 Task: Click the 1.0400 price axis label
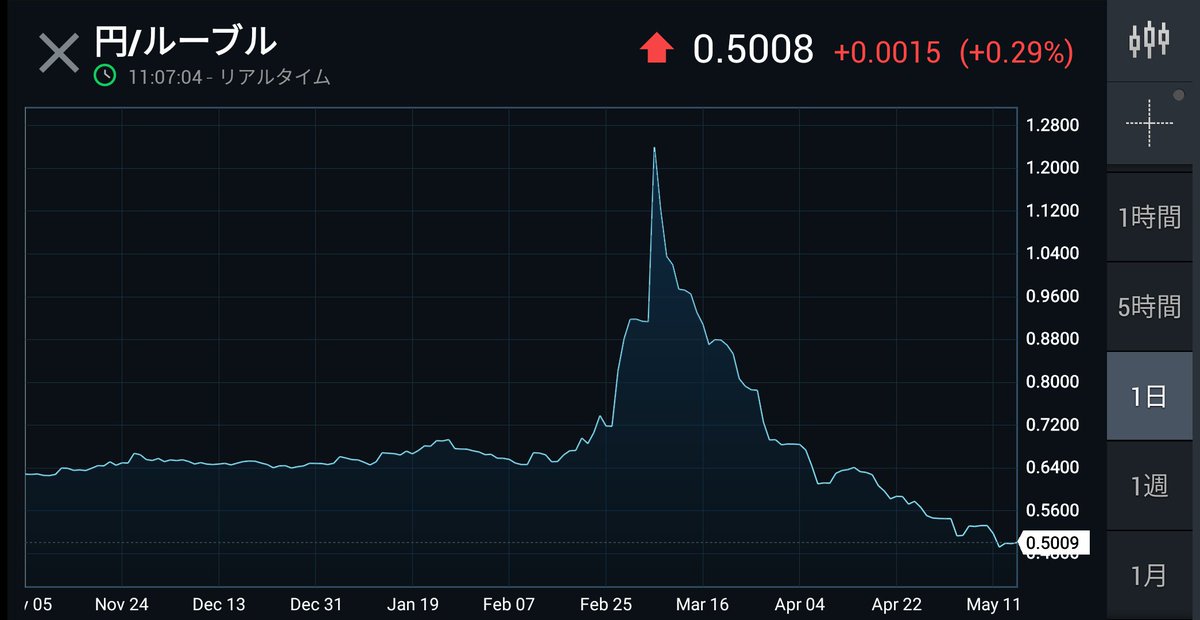[1052, 253]
